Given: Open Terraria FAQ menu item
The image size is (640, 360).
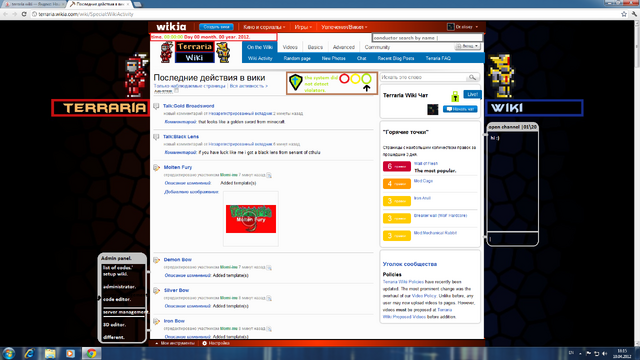Looking at the screenshot, I should point(438,58).
